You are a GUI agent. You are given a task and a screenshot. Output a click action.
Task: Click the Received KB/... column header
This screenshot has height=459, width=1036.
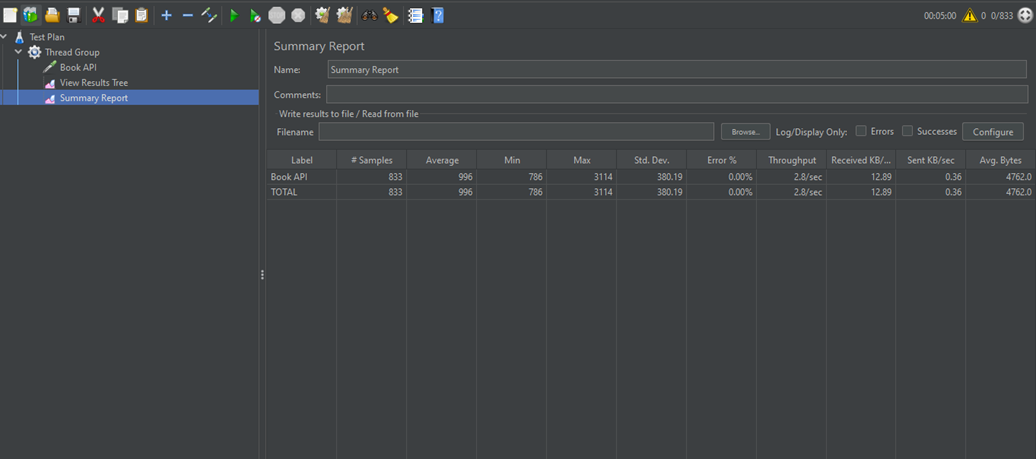point(862,160)
